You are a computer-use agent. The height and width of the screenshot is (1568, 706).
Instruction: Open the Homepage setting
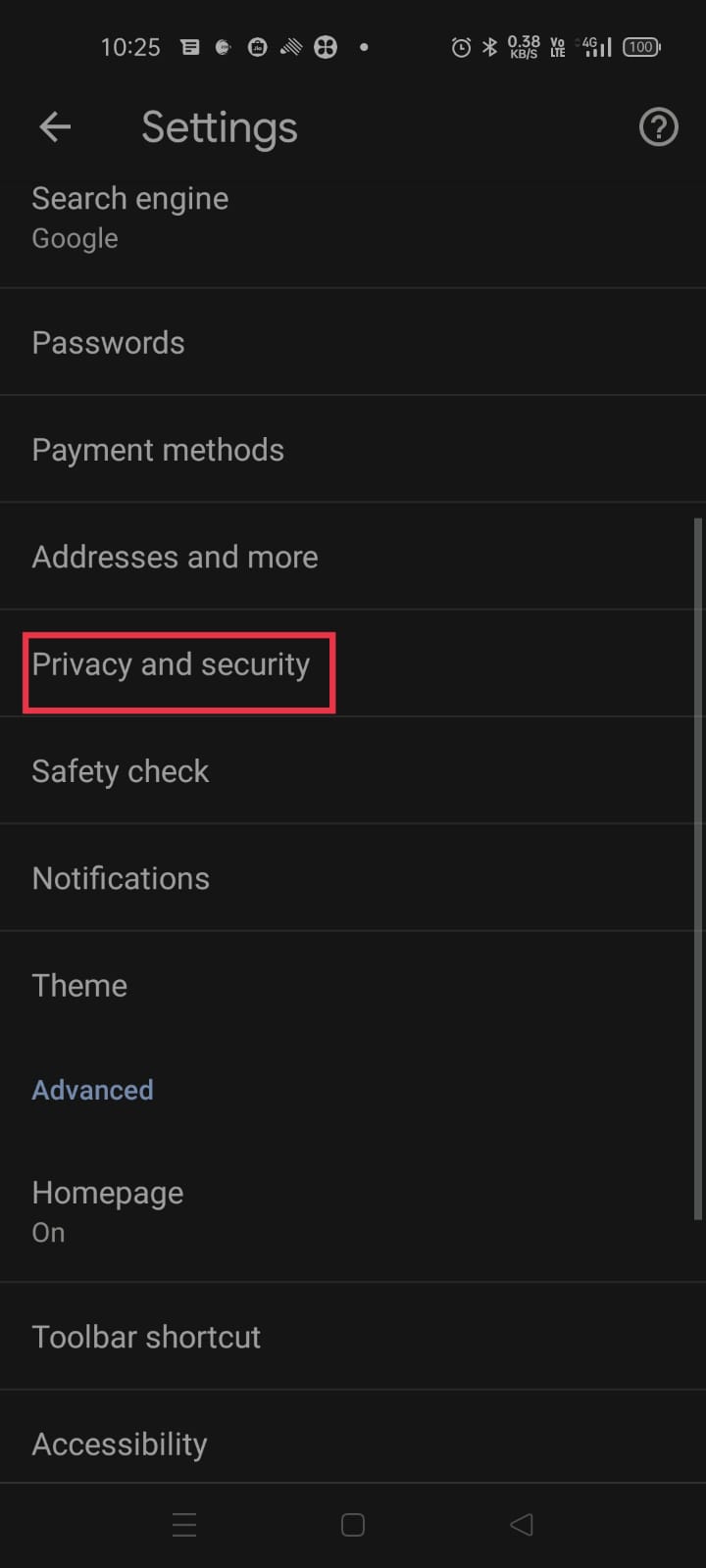point(108,1211)
